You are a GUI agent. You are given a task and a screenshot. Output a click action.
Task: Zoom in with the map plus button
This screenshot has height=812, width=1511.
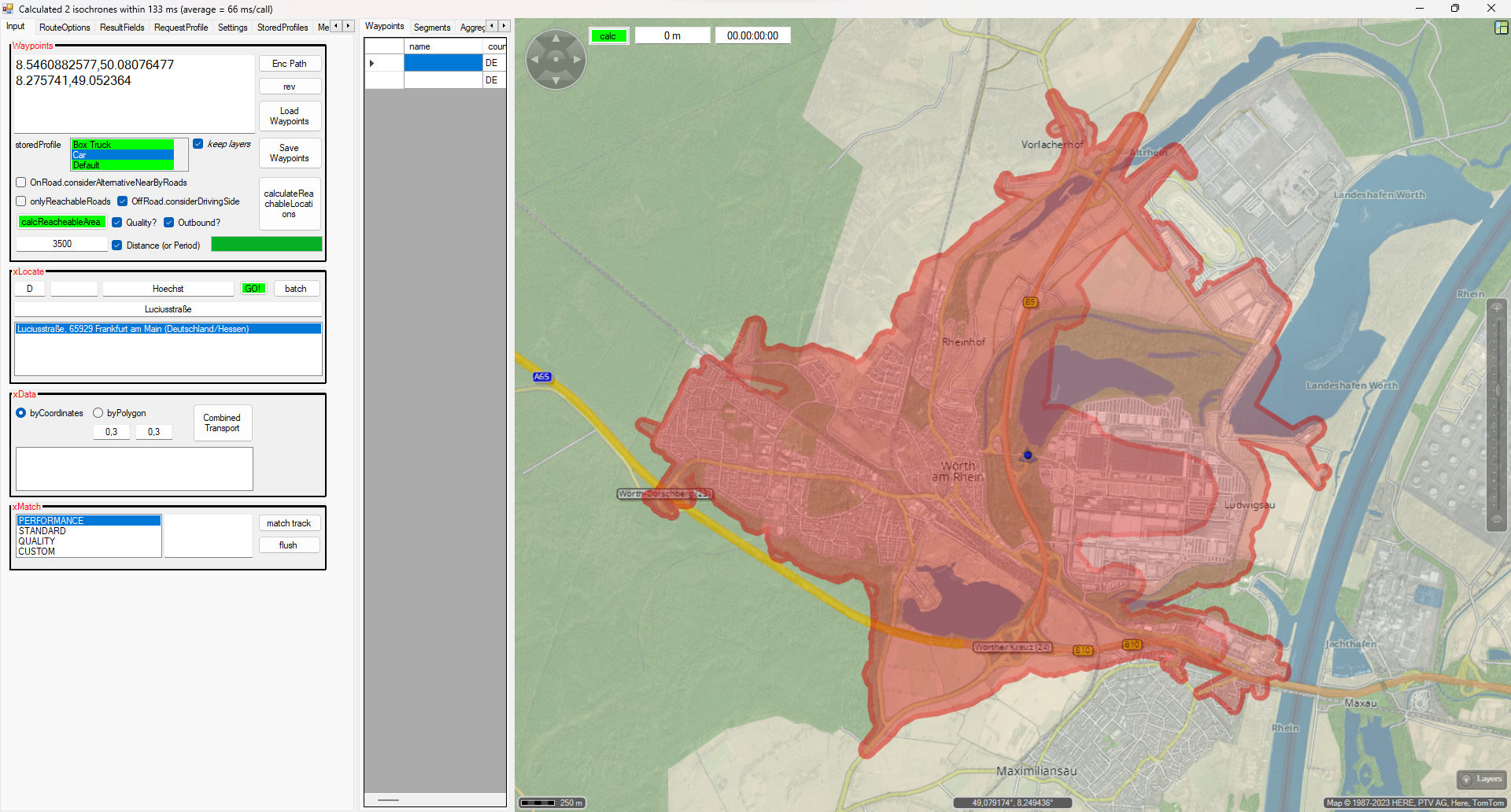pyautogui.click(x=1497, y=308)
